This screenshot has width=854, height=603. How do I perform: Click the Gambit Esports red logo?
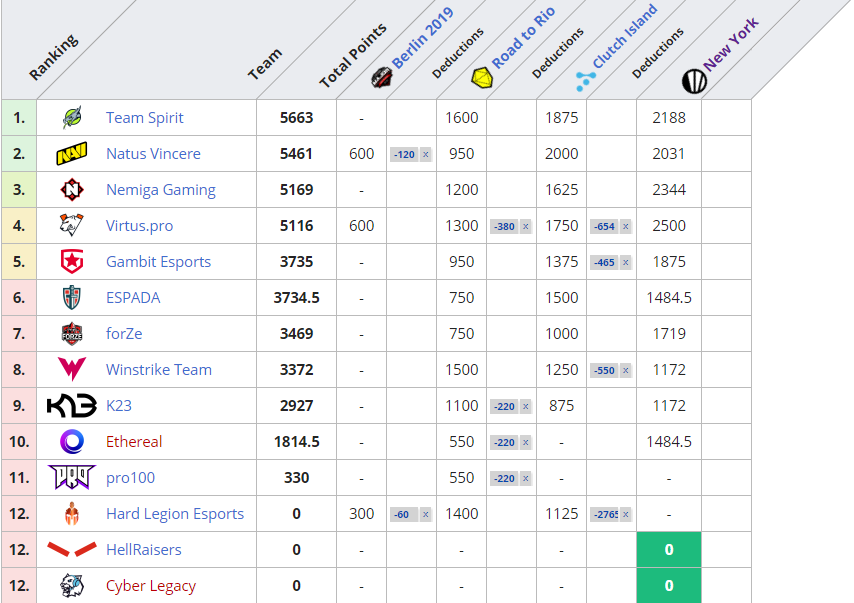[72, 262]
